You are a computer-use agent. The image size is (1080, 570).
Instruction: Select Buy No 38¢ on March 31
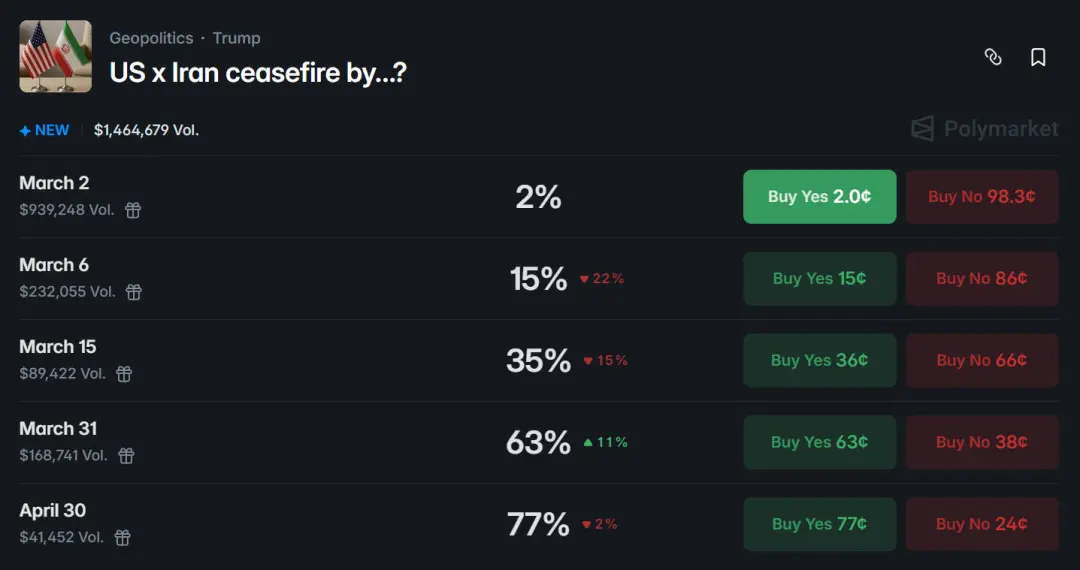coord(981,442)
